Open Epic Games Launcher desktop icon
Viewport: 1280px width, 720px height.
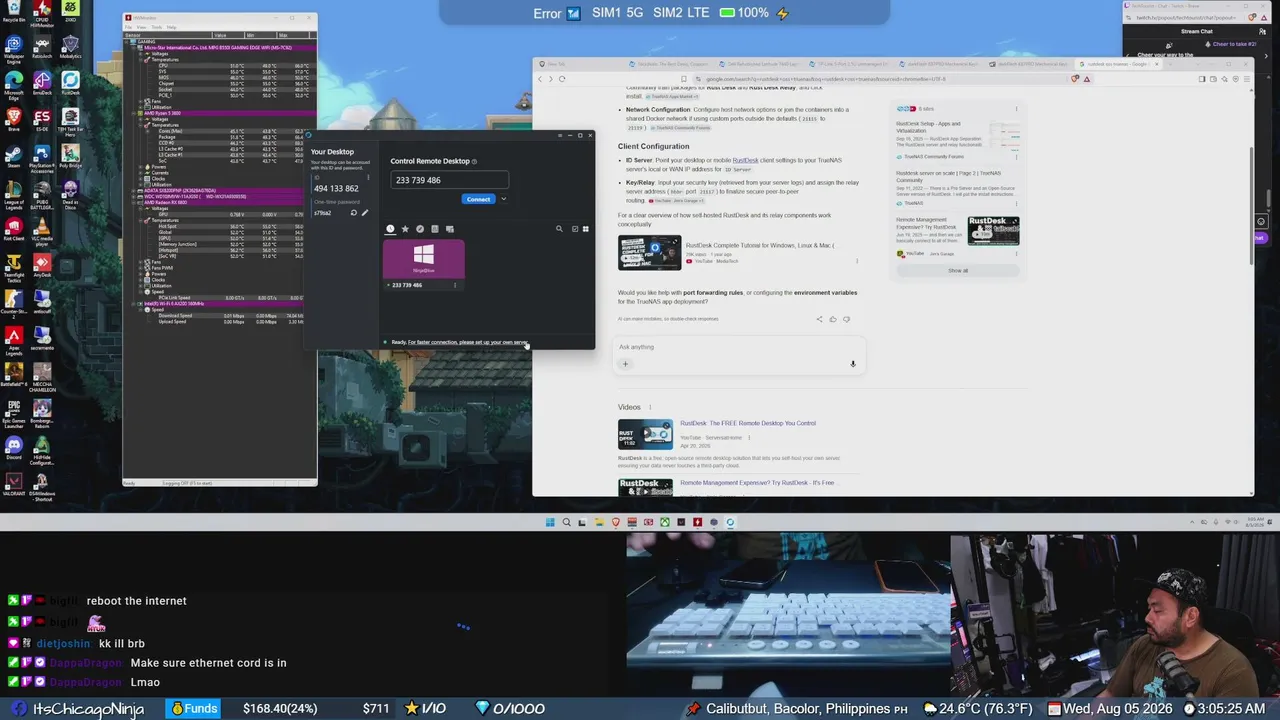point(13,412)
